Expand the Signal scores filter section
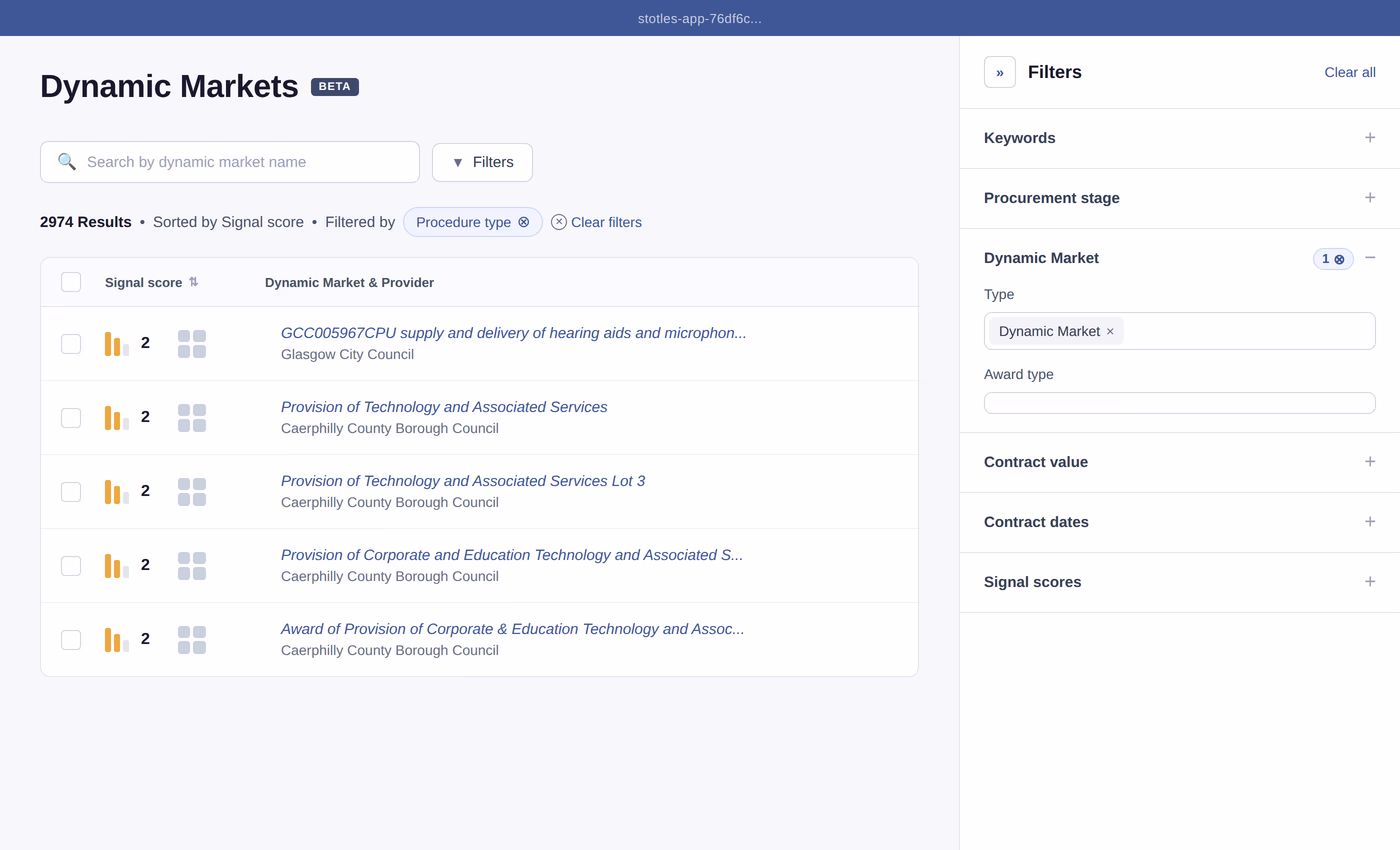Viewport: 1400px width, 850px height. [x=1369, y=582]
